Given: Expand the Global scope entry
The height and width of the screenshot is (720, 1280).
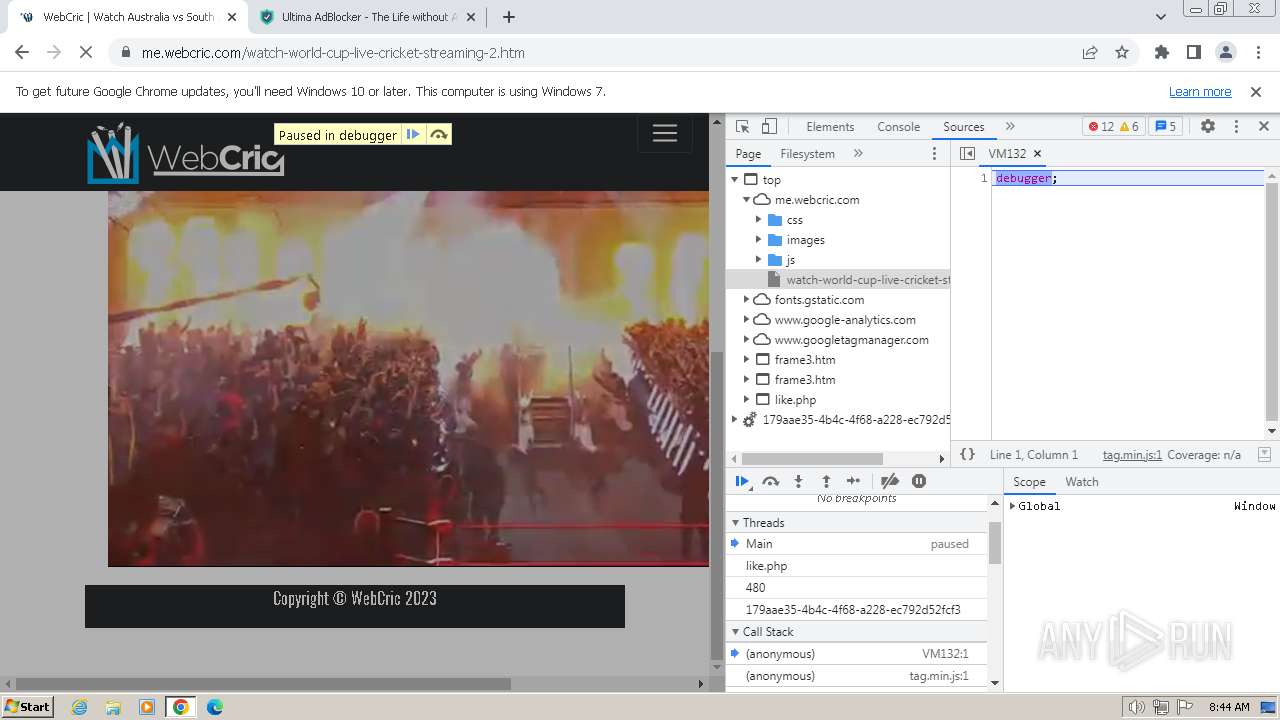Looking at the screenshot, I should (x=1013, y=506).
